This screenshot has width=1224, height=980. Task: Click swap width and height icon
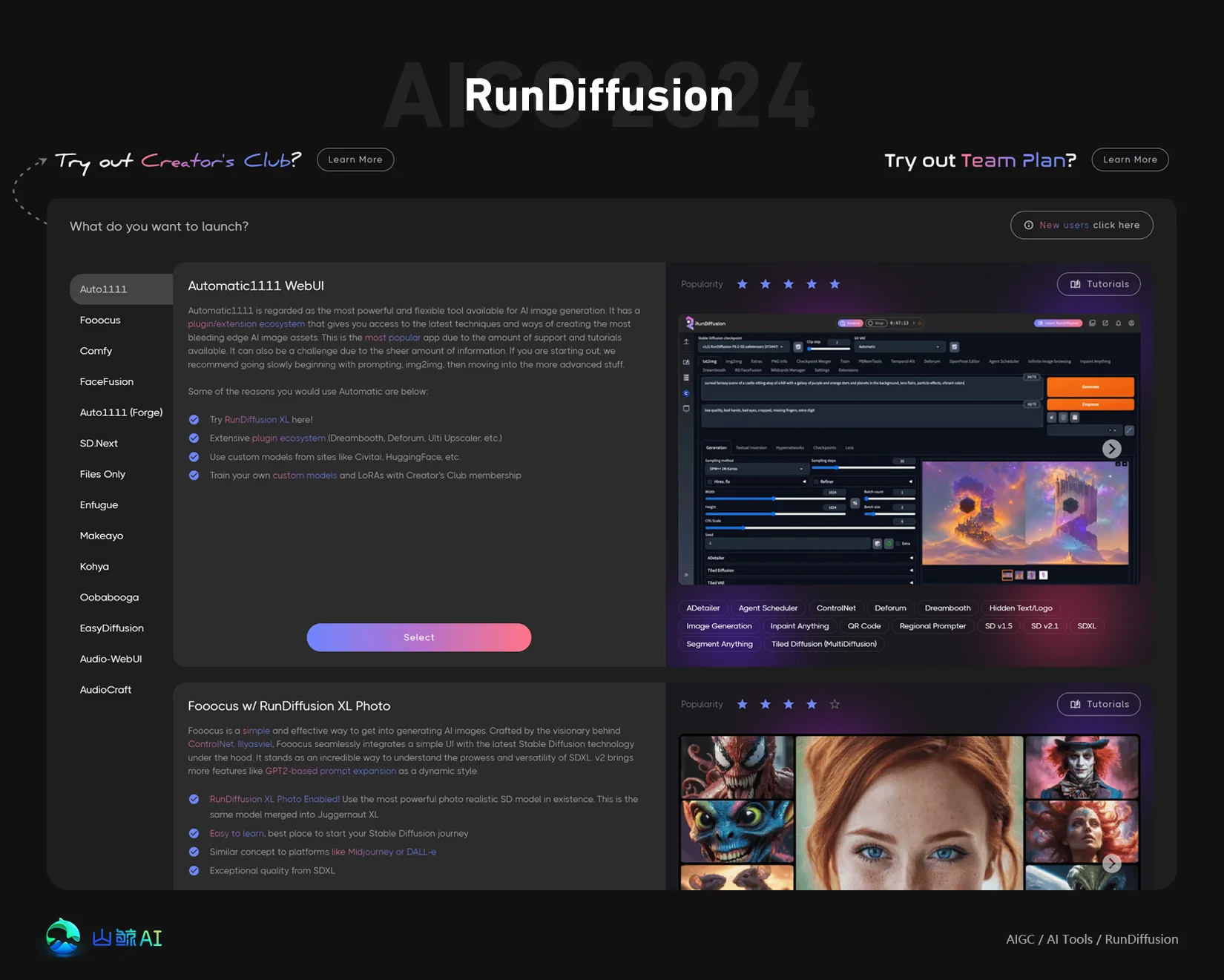click(x=855, y=503)
